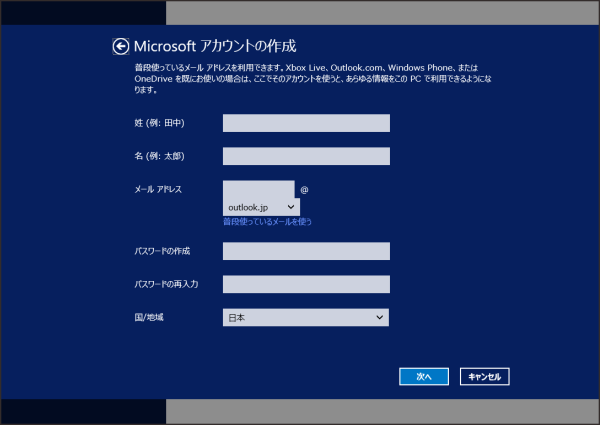Image resolution: width=600 pixels, height=425 pixels.
Task: Click the Microsoft アカウントの作成 heading
Action: click(215, 46)
